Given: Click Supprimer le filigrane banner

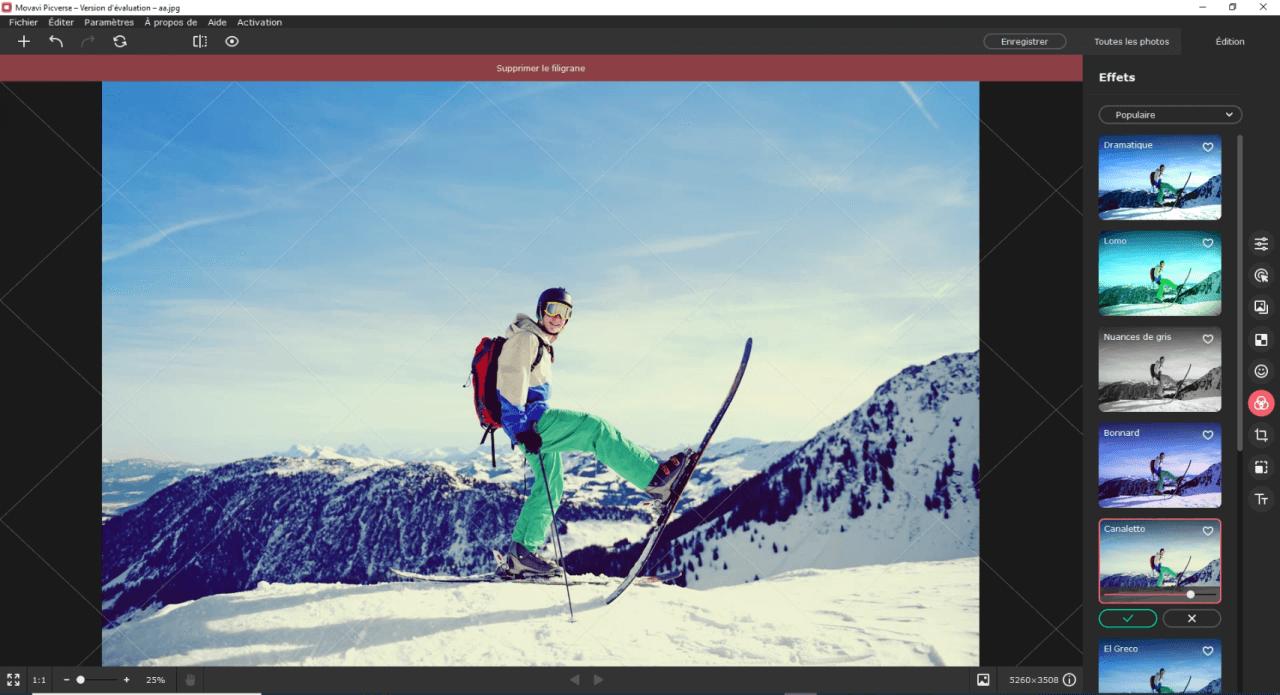Looking at the screenshot, I should (541, 68).
